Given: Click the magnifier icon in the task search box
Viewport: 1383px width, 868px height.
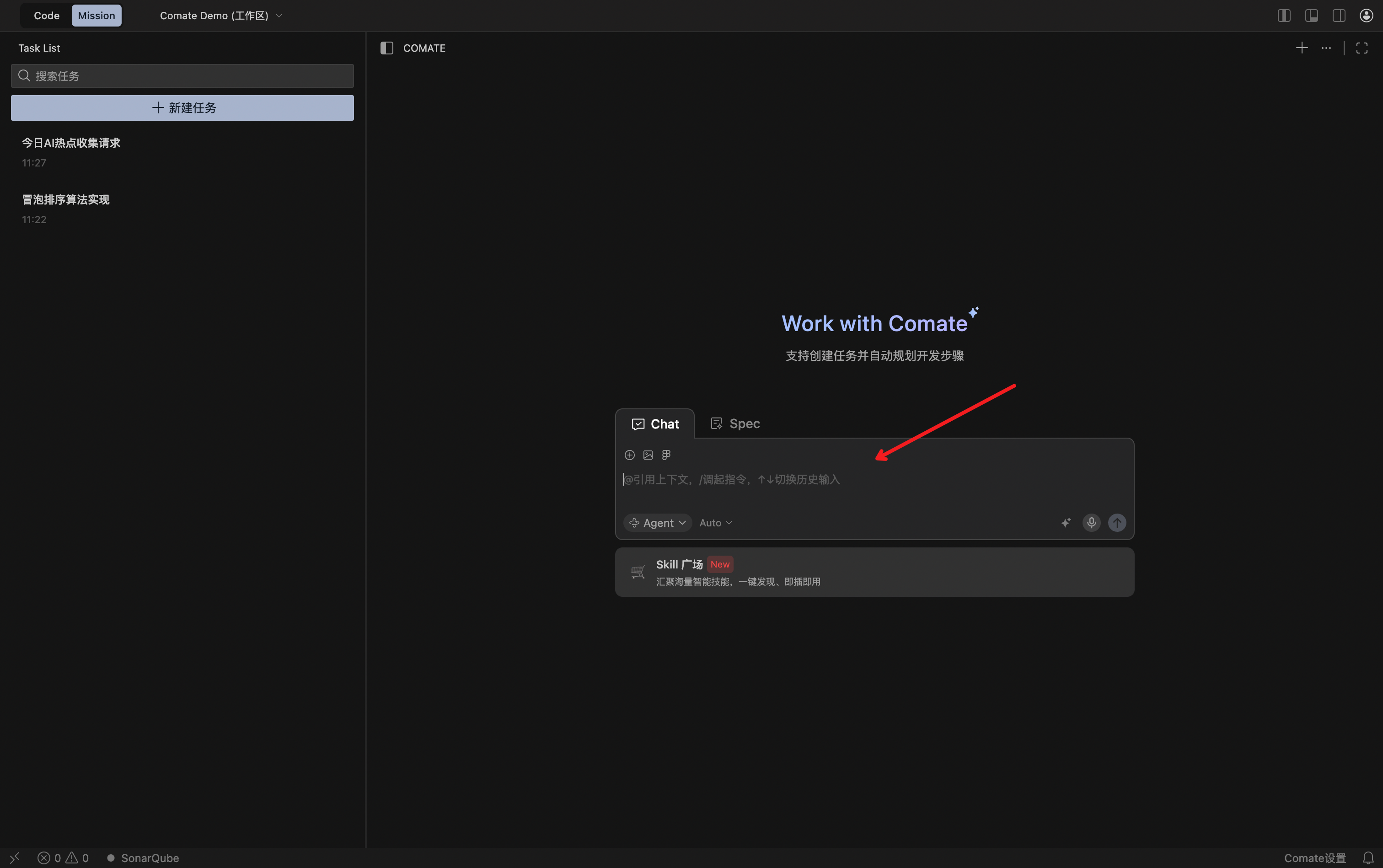Looking at the screenshot, I should [x=24, y=76].
